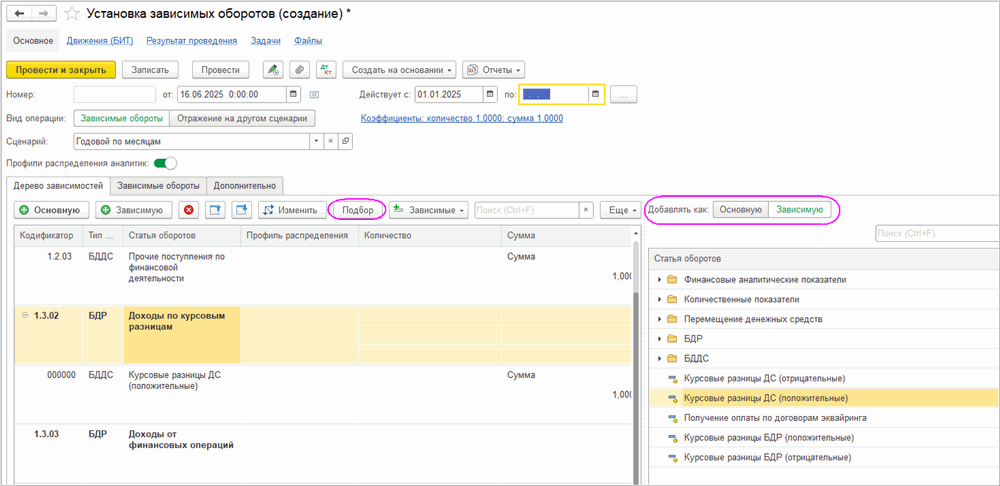This screenshot has height=486, width=1000.
Task: Click the favorites star icon
Action: 73,14
